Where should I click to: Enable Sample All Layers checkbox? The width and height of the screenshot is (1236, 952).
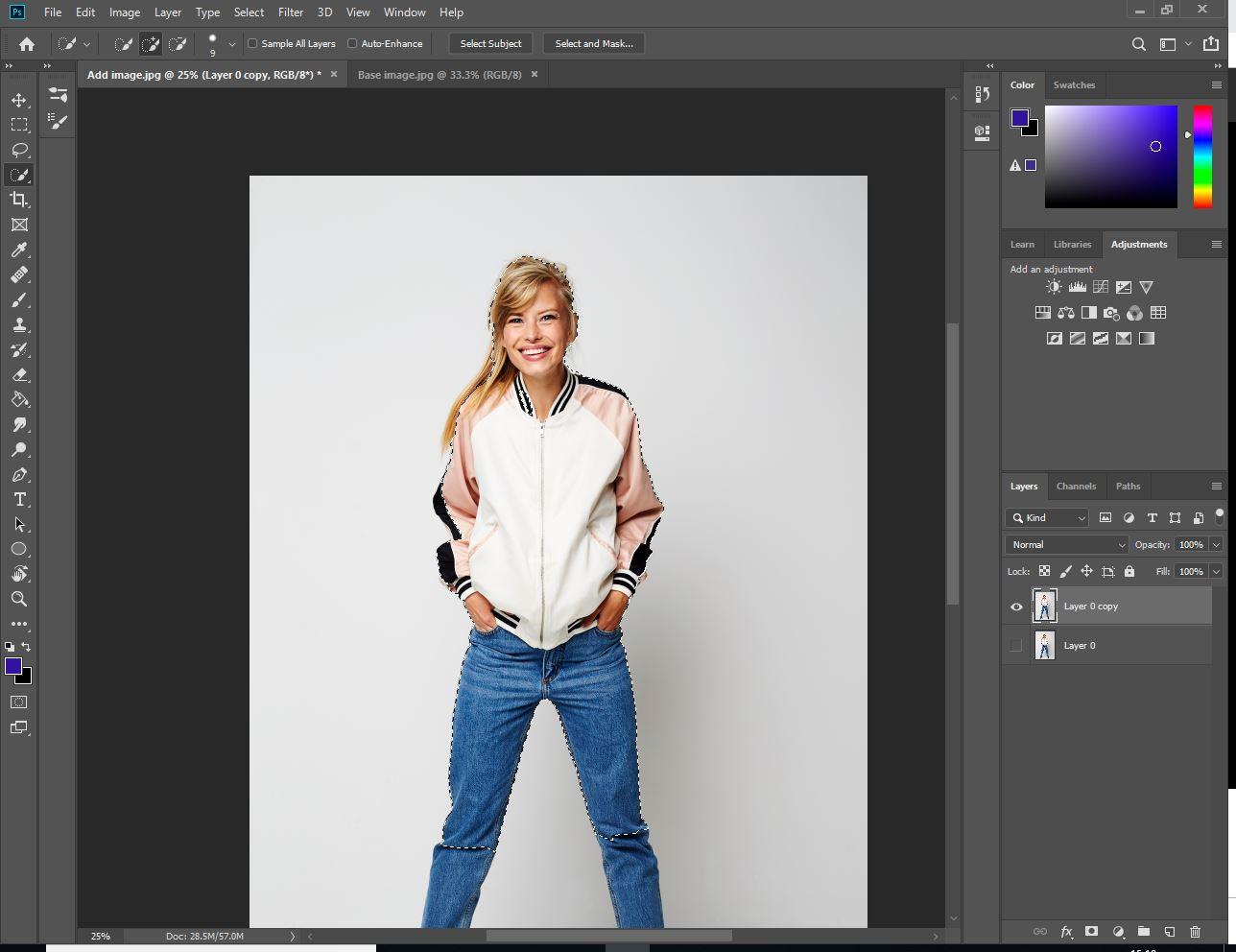(253, 43)
